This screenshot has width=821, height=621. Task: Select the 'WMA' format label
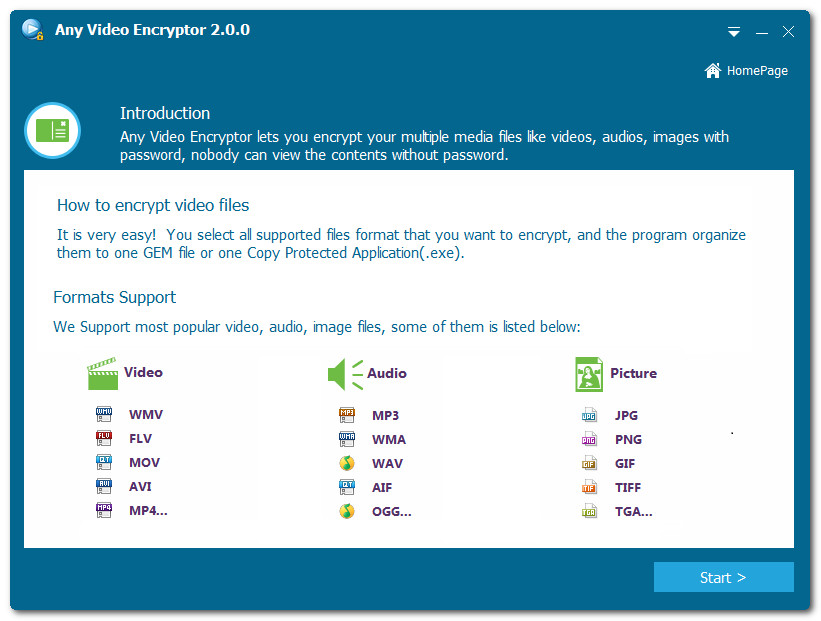coord(389,440)
